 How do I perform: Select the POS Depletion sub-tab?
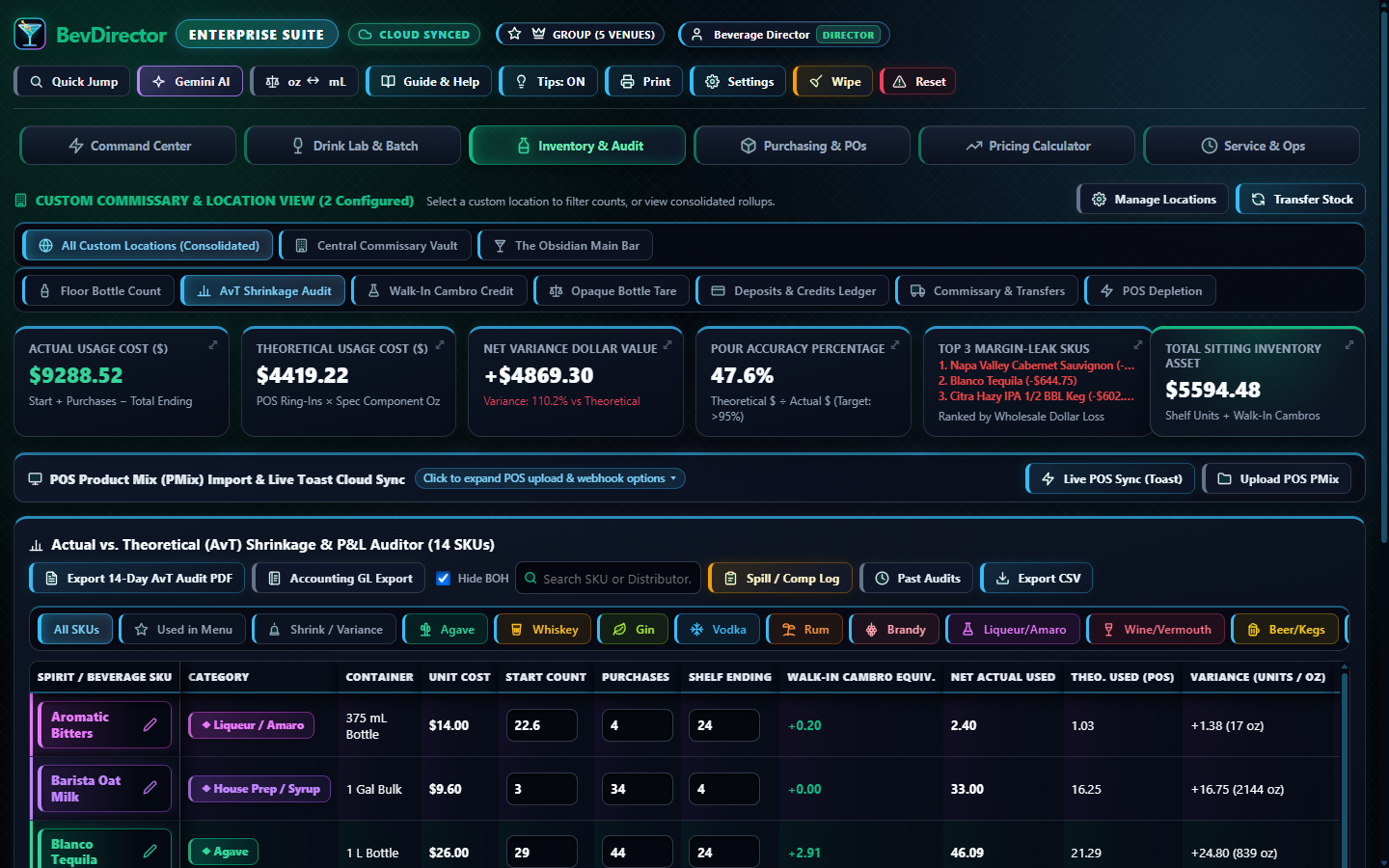pos(1151,290)
